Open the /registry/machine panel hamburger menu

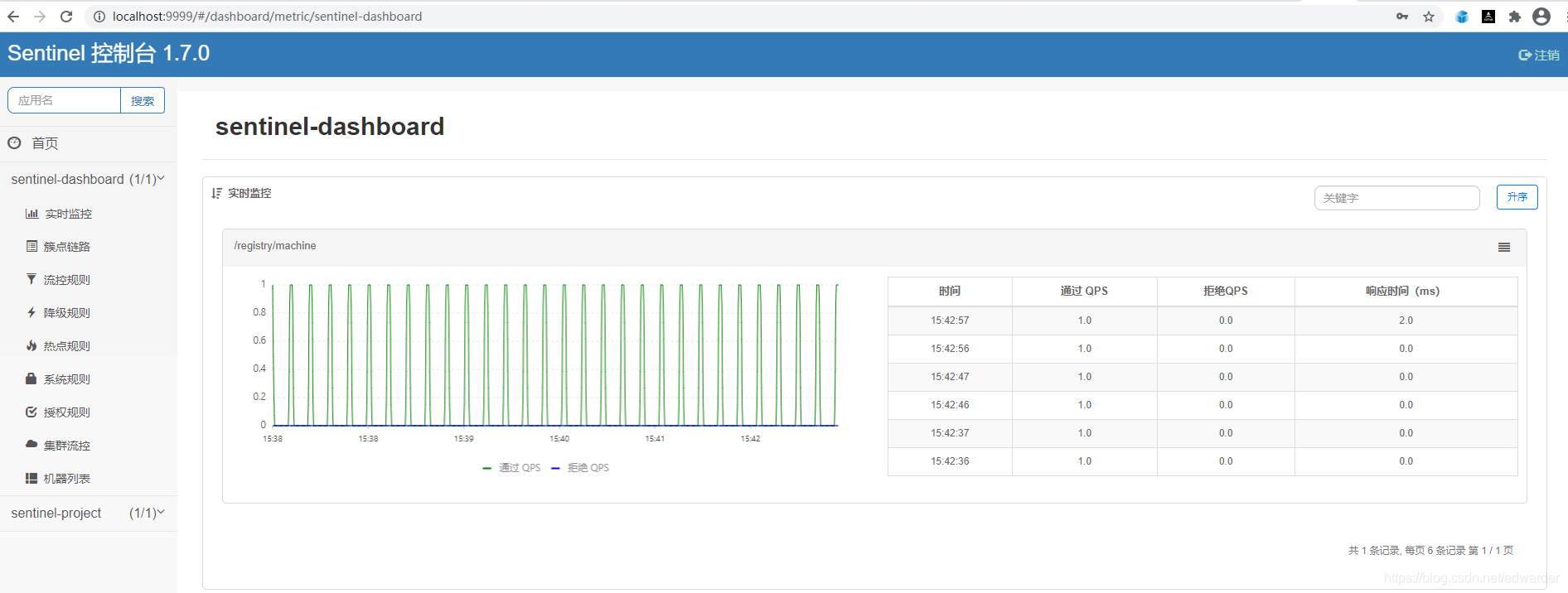1504,247
